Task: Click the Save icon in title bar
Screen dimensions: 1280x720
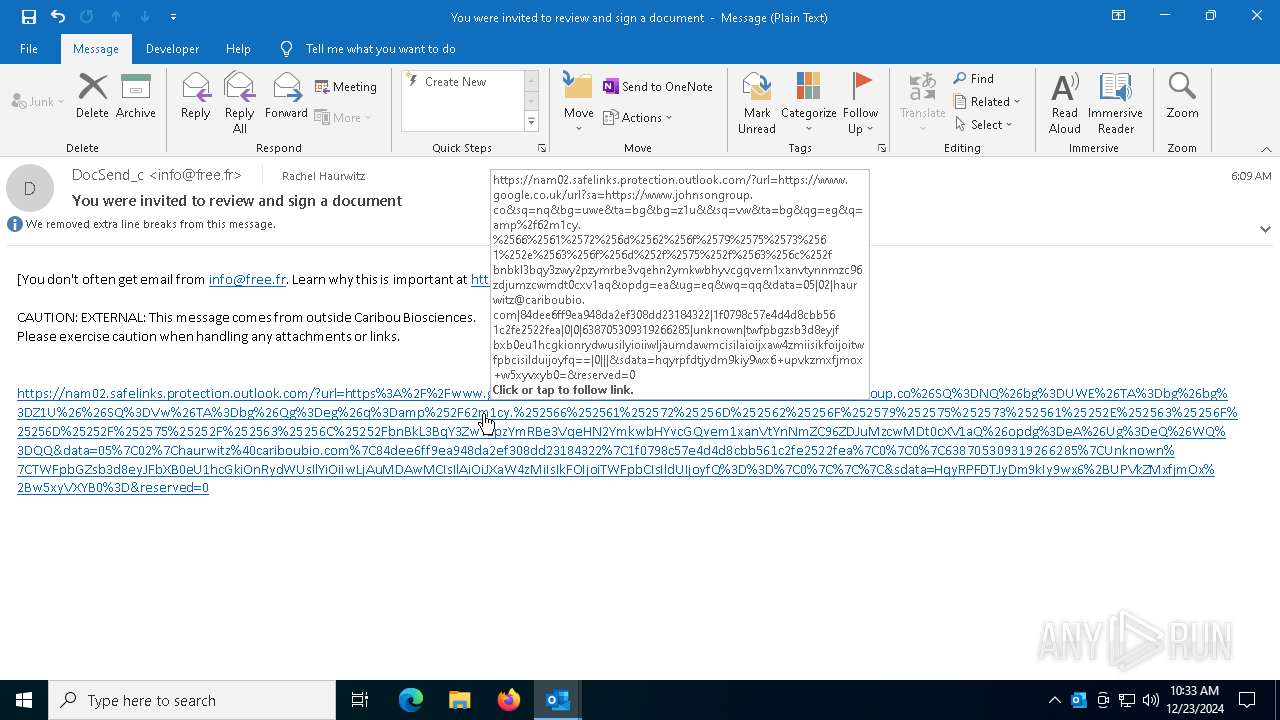Action: pyautogui.click(x=28, y=16)
